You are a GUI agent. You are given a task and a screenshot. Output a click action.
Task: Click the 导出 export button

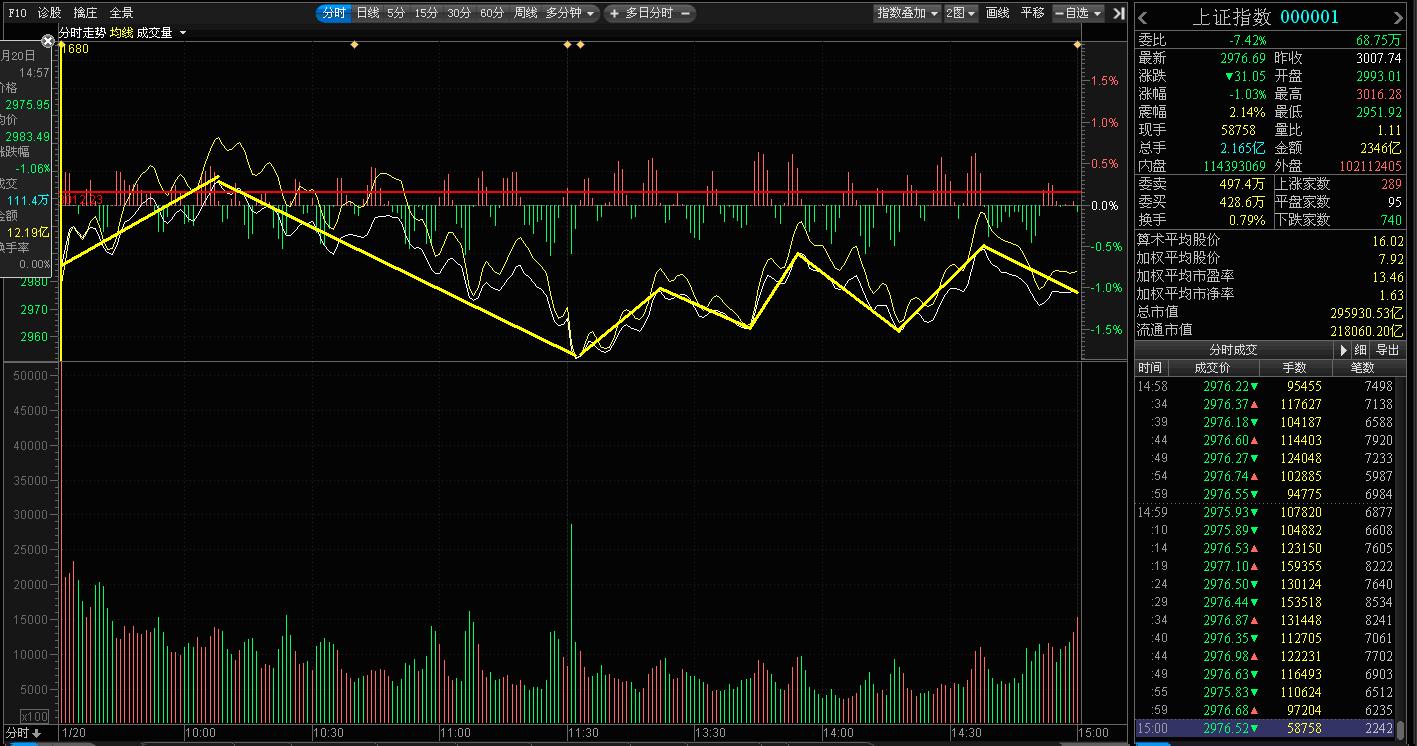[x=1388, y=350]
